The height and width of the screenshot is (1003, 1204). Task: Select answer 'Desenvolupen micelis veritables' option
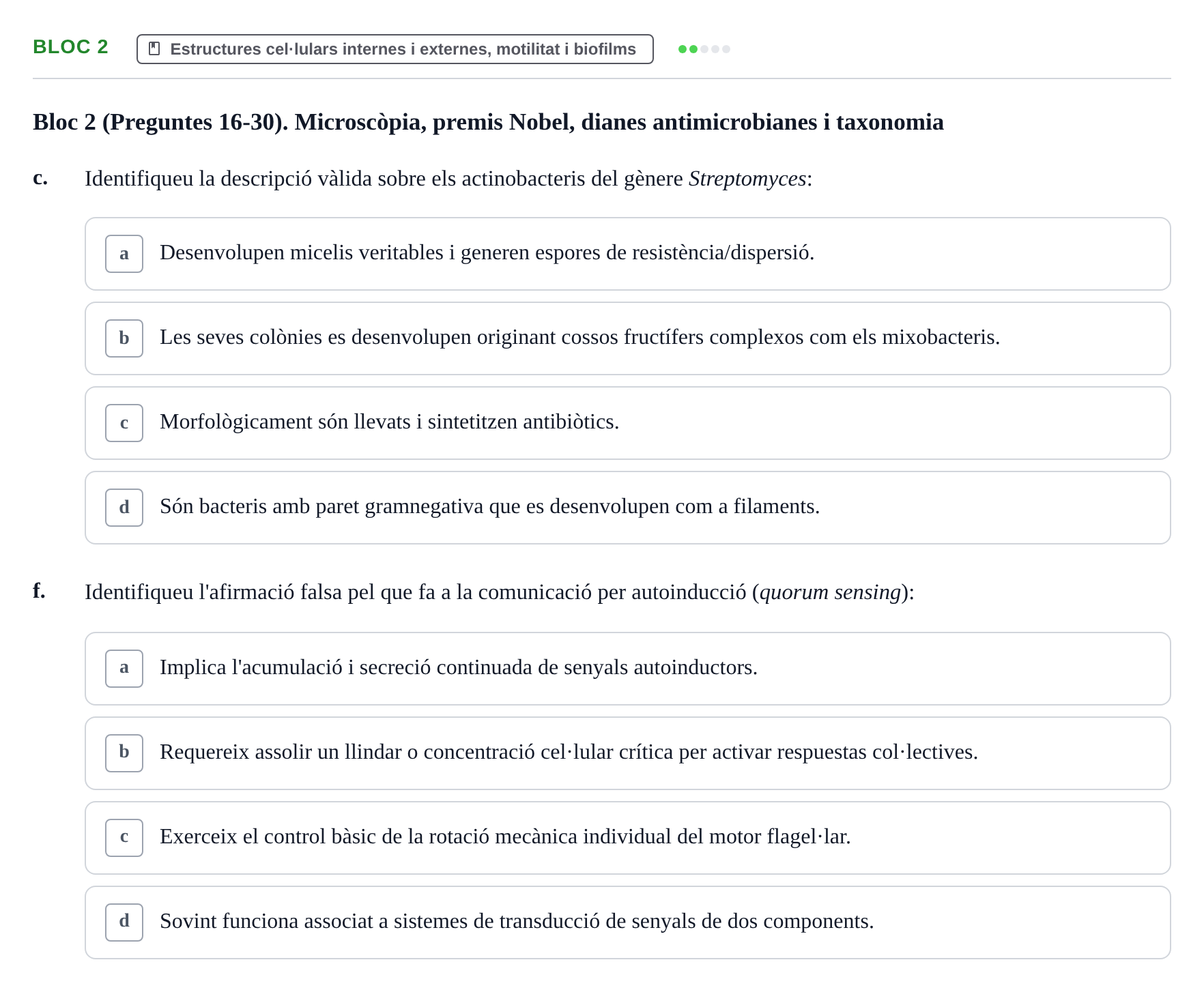click(627, 254)
